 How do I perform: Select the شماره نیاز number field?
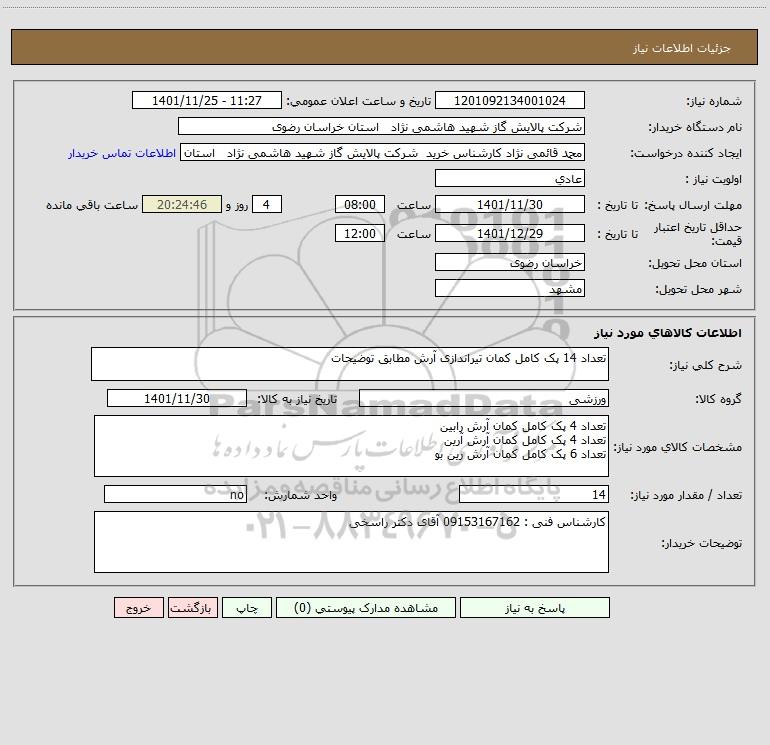510,100
